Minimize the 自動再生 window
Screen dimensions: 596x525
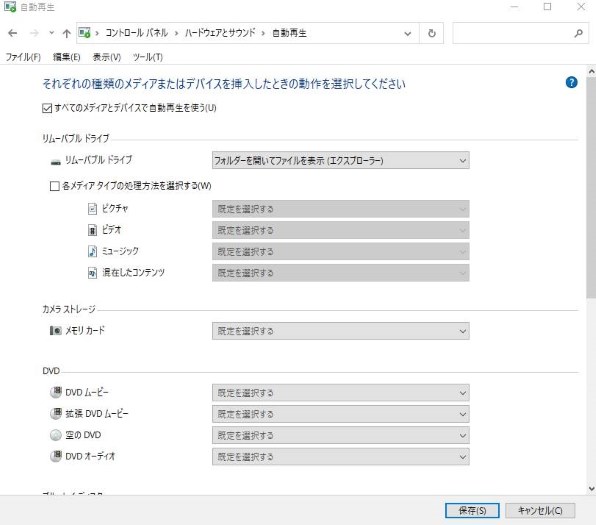(x=514, y=7)
